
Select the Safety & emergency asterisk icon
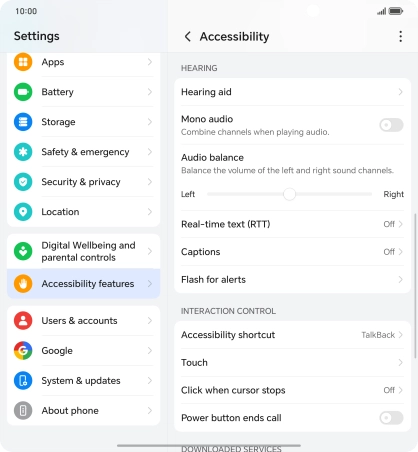[23, 152]
